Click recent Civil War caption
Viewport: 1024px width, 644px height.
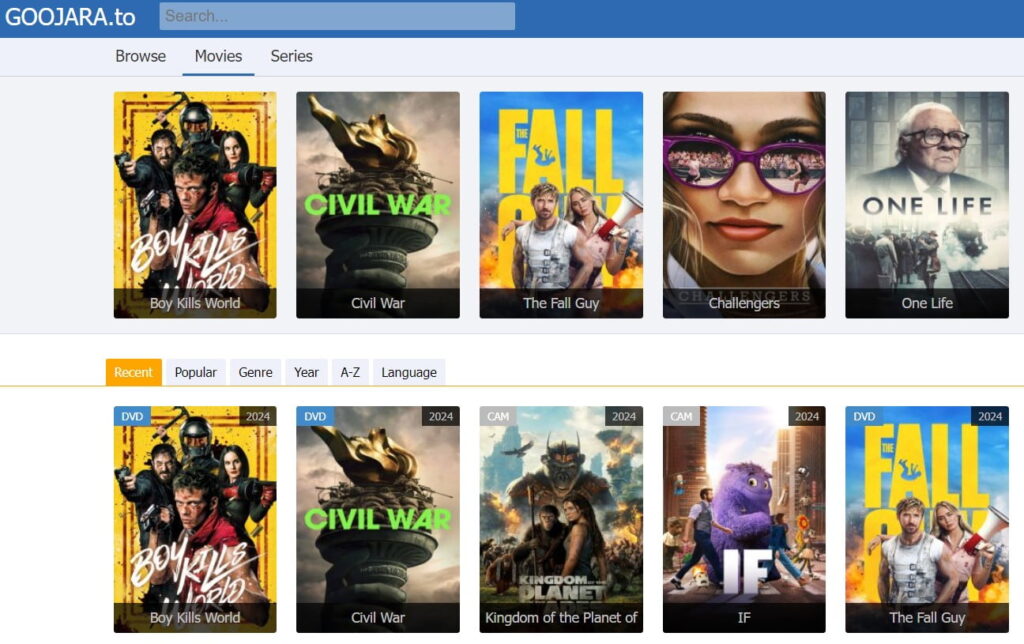(378, 618)
